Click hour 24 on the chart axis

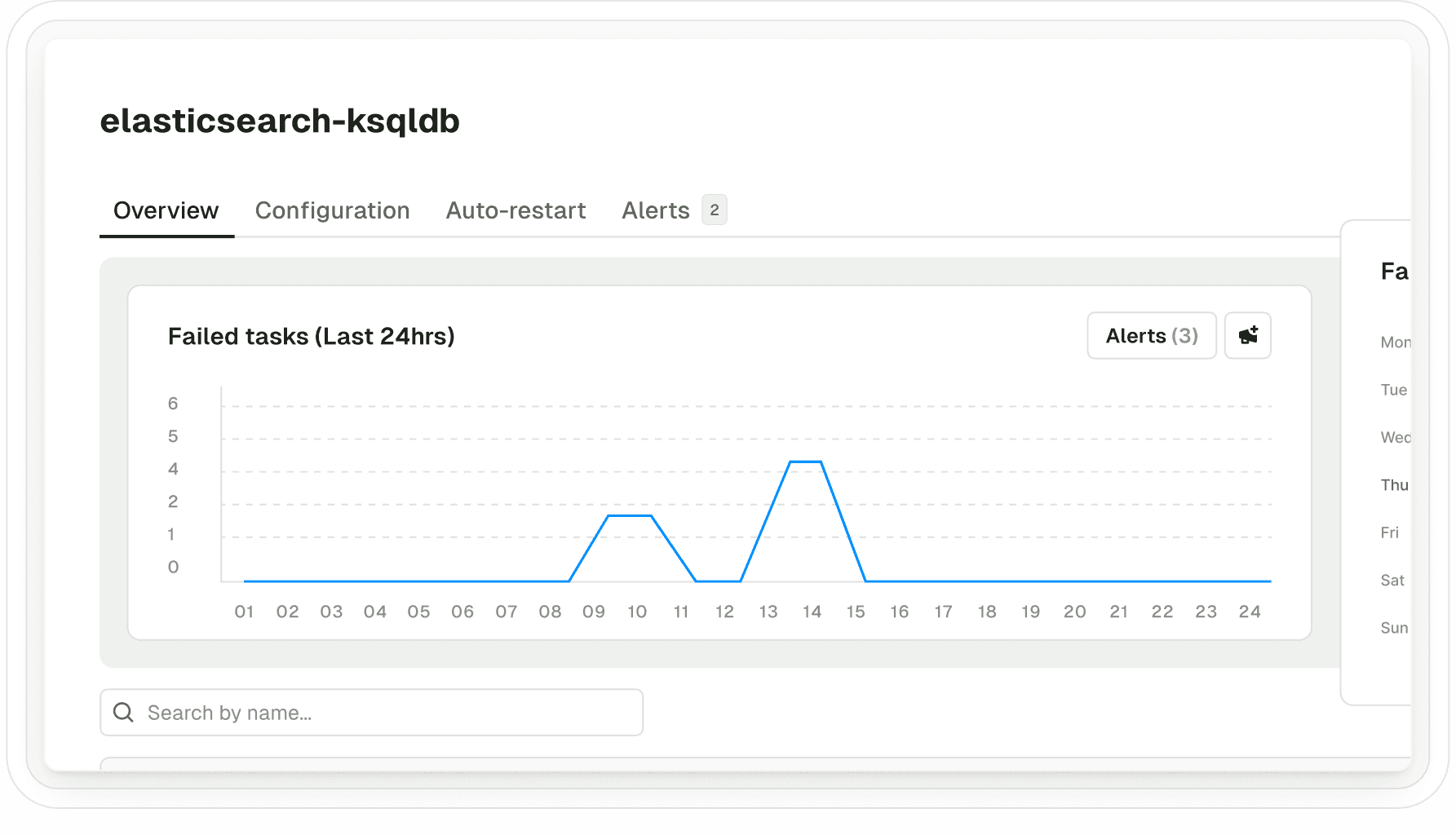(x=1250, y=612)
